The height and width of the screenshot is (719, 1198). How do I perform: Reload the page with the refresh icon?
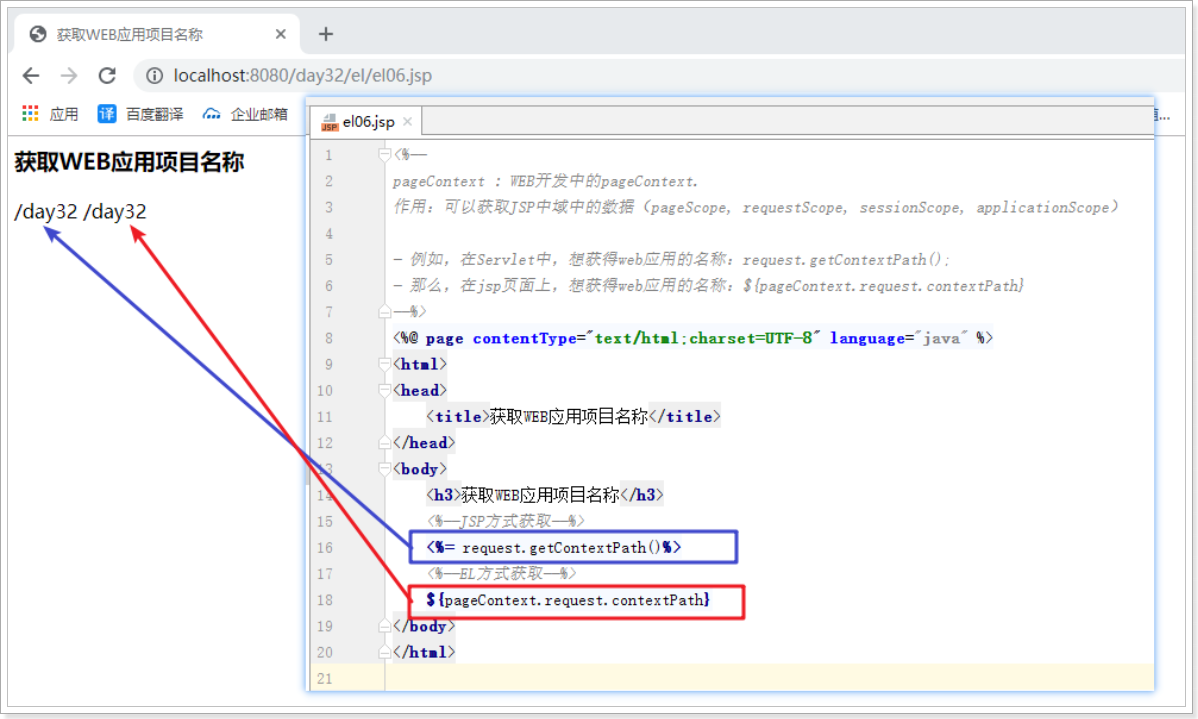tap(107, 76)
